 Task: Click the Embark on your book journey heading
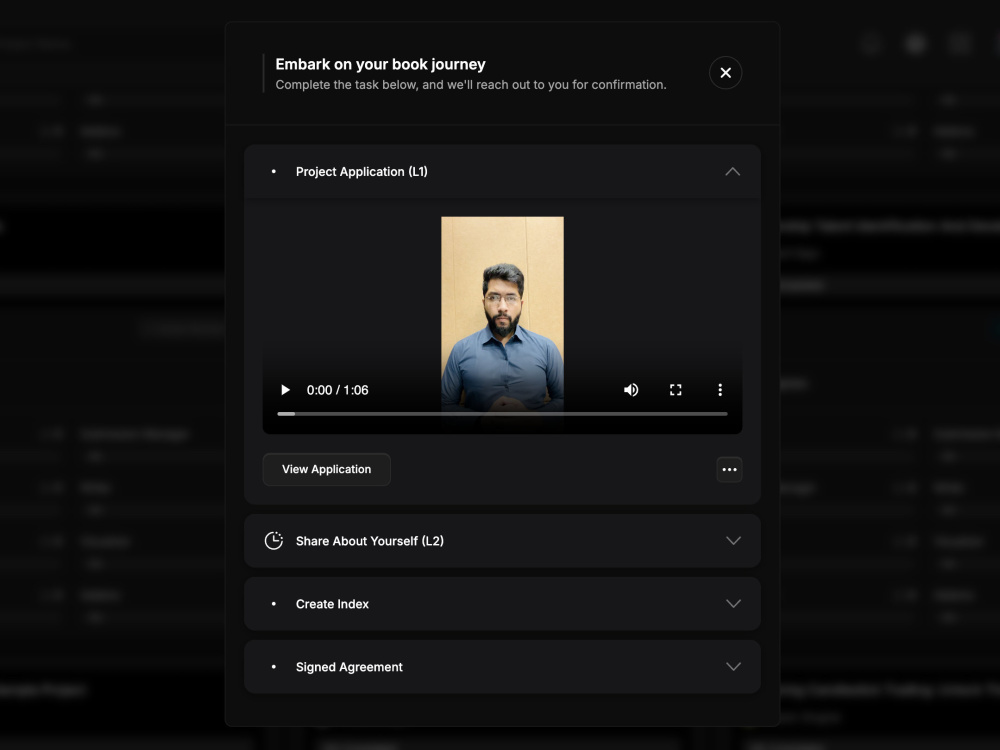pyautogui.click(x=380, y=64)
